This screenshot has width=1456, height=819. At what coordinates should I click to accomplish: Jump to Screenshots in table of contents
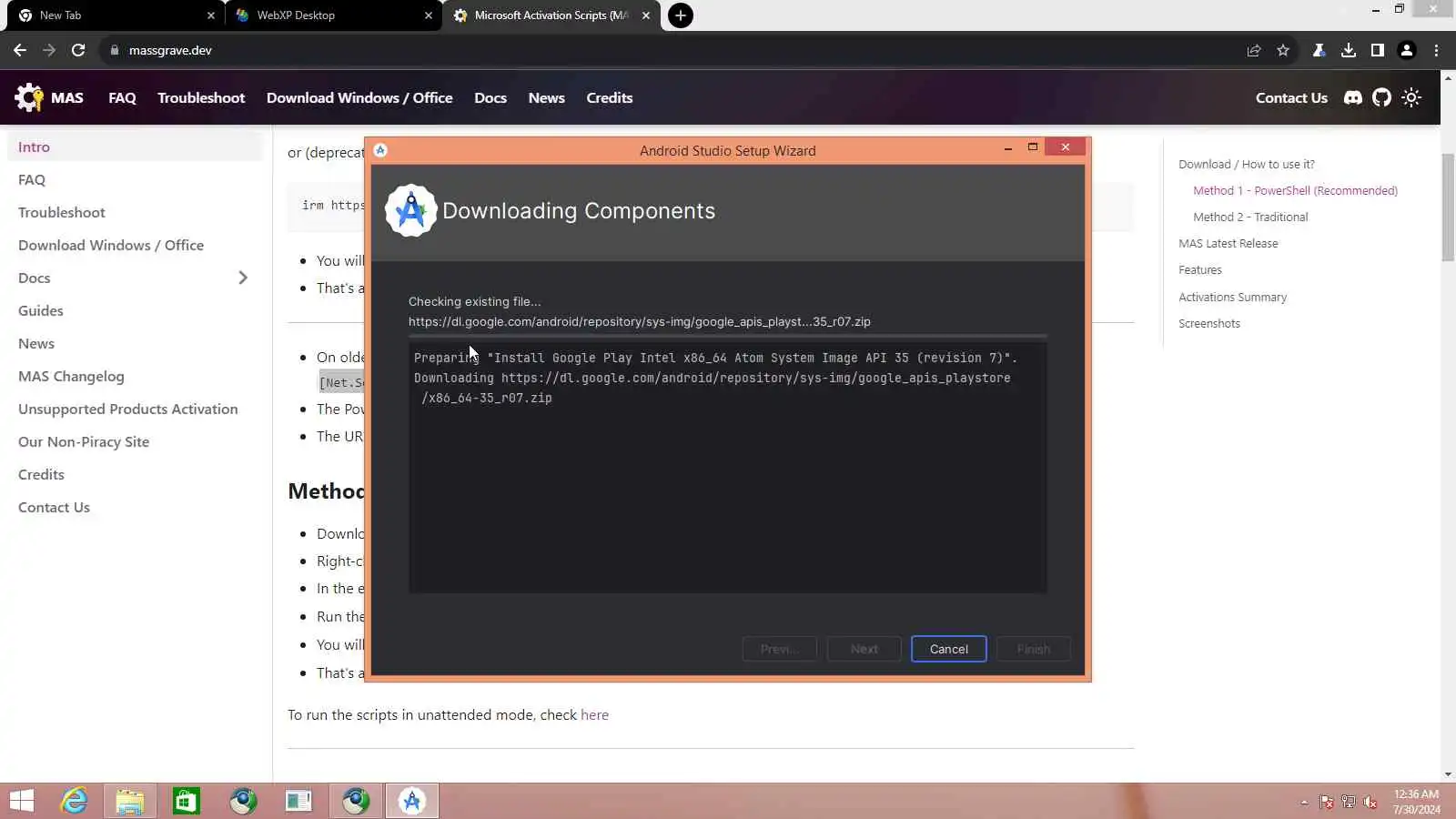1209,324
